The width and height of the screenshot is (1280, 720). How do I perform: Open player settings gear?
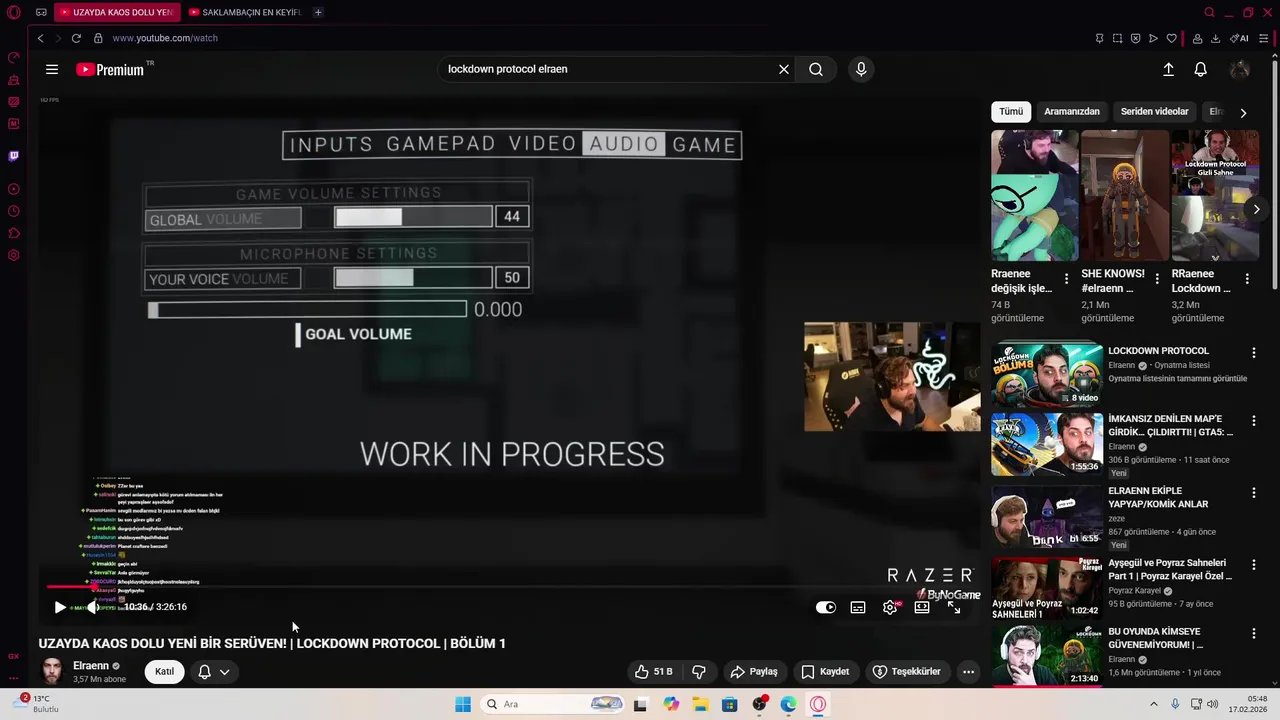click(x=890, y=607)
